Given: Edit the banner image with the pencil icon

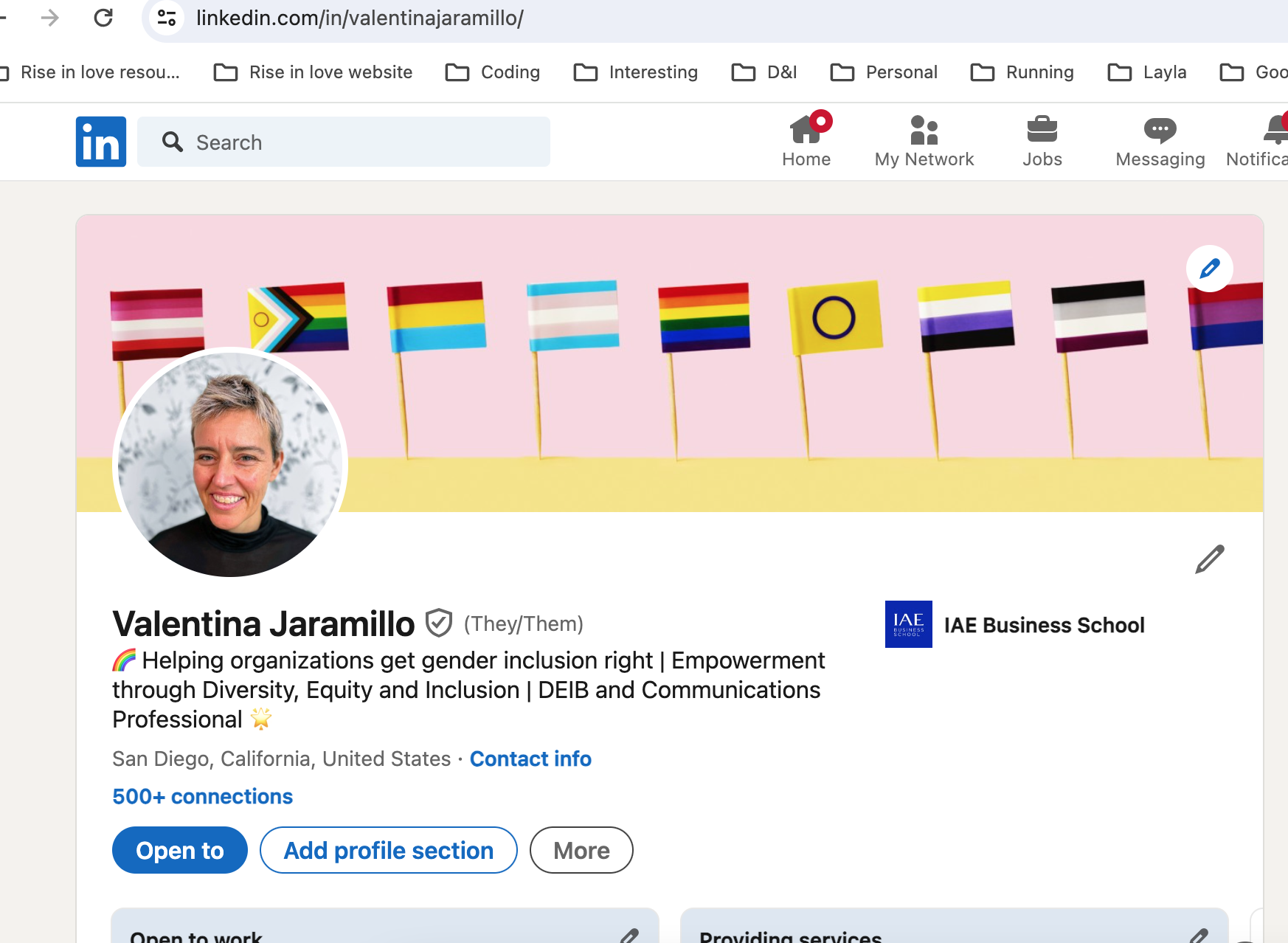Looking at the screenshot, I should tap(1210, 269).
